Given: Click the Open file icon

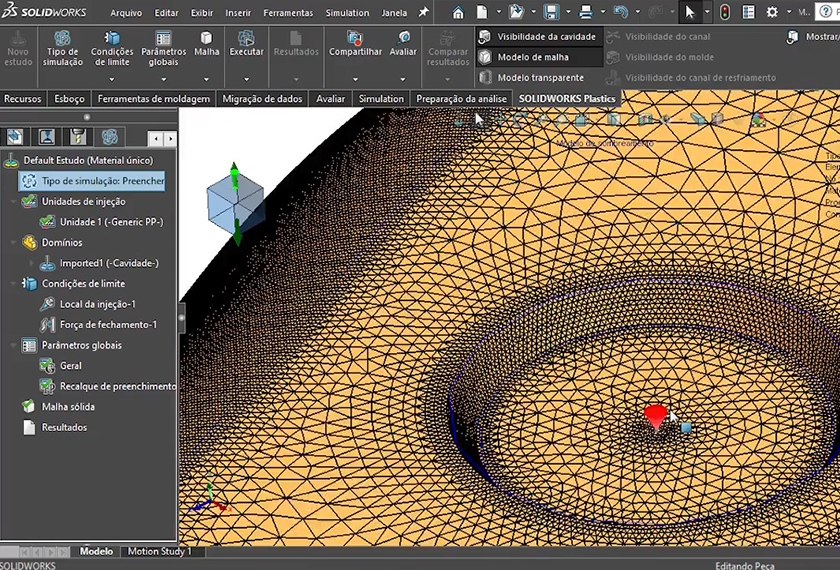Looking at the screenshot, I should (516, 12).
